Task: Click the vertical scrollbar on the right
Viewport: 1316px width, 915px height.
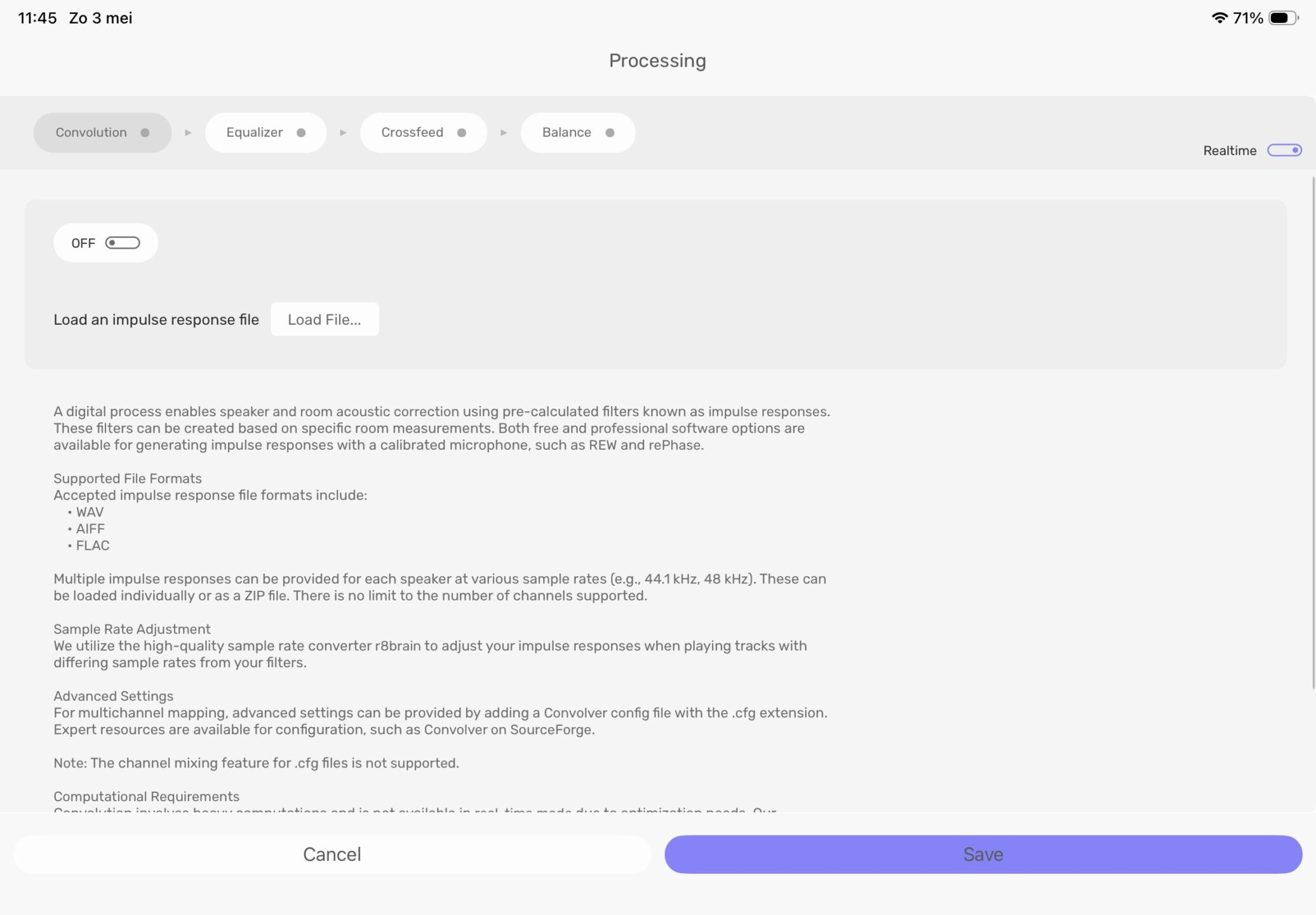Action: (1313, 432)
